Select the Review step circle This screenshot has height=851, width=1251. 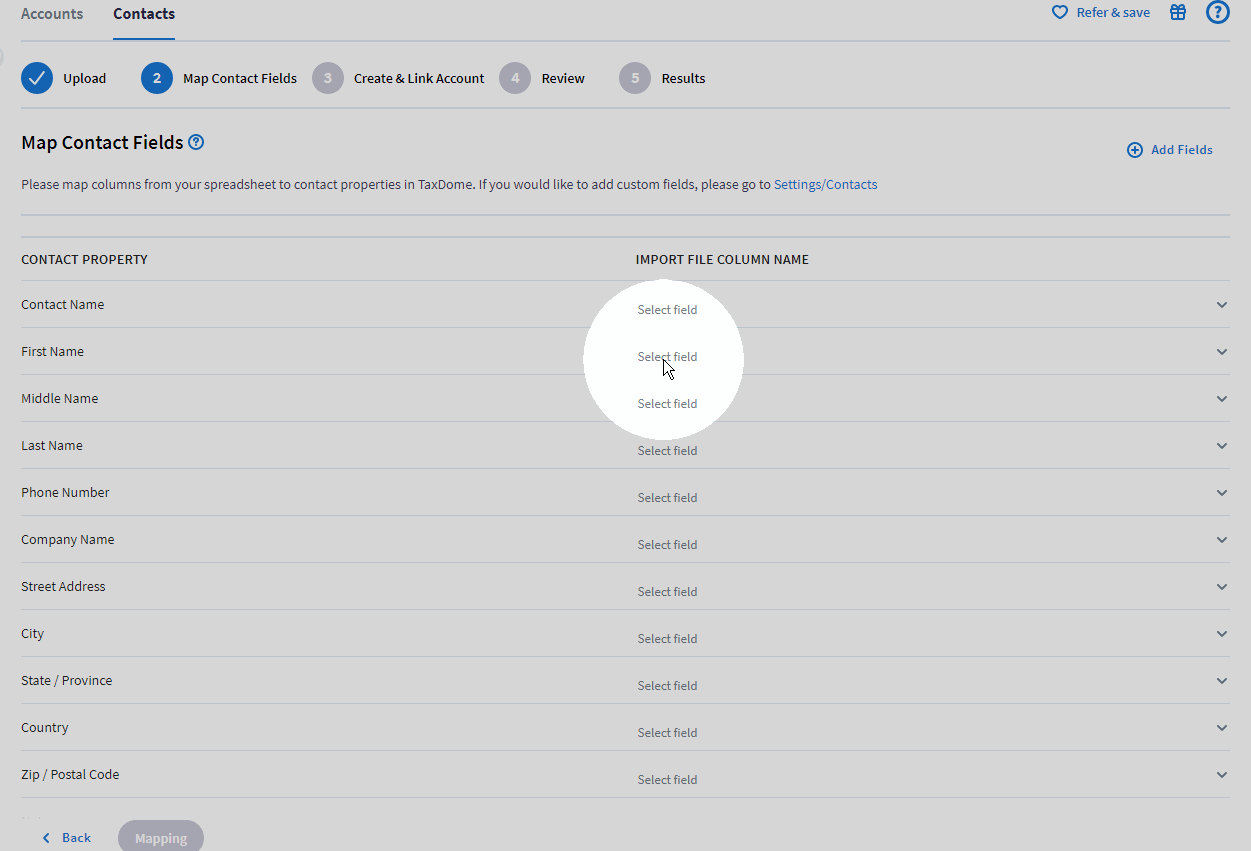pos(515,78)
